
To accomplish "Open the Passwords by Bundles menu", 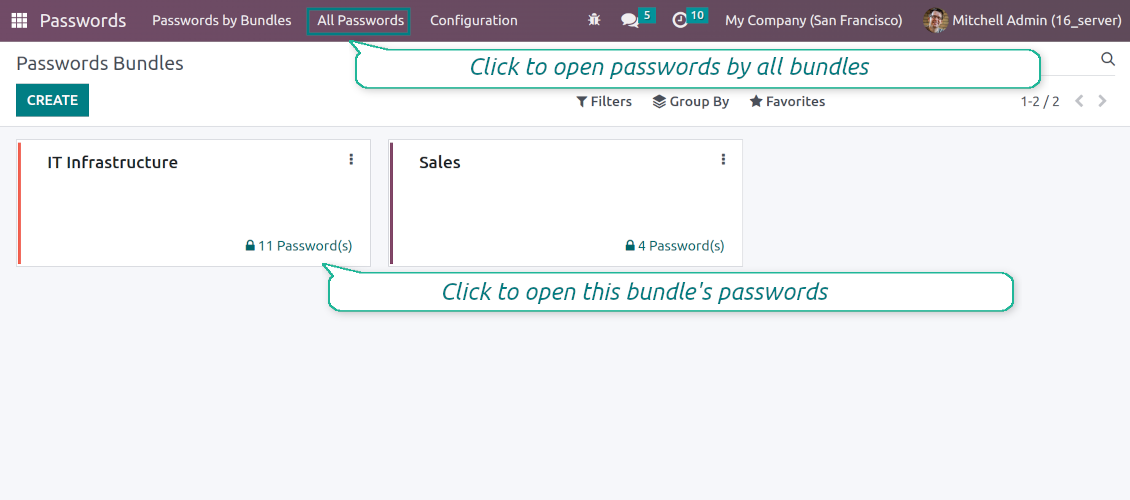I will pos(222,20).
